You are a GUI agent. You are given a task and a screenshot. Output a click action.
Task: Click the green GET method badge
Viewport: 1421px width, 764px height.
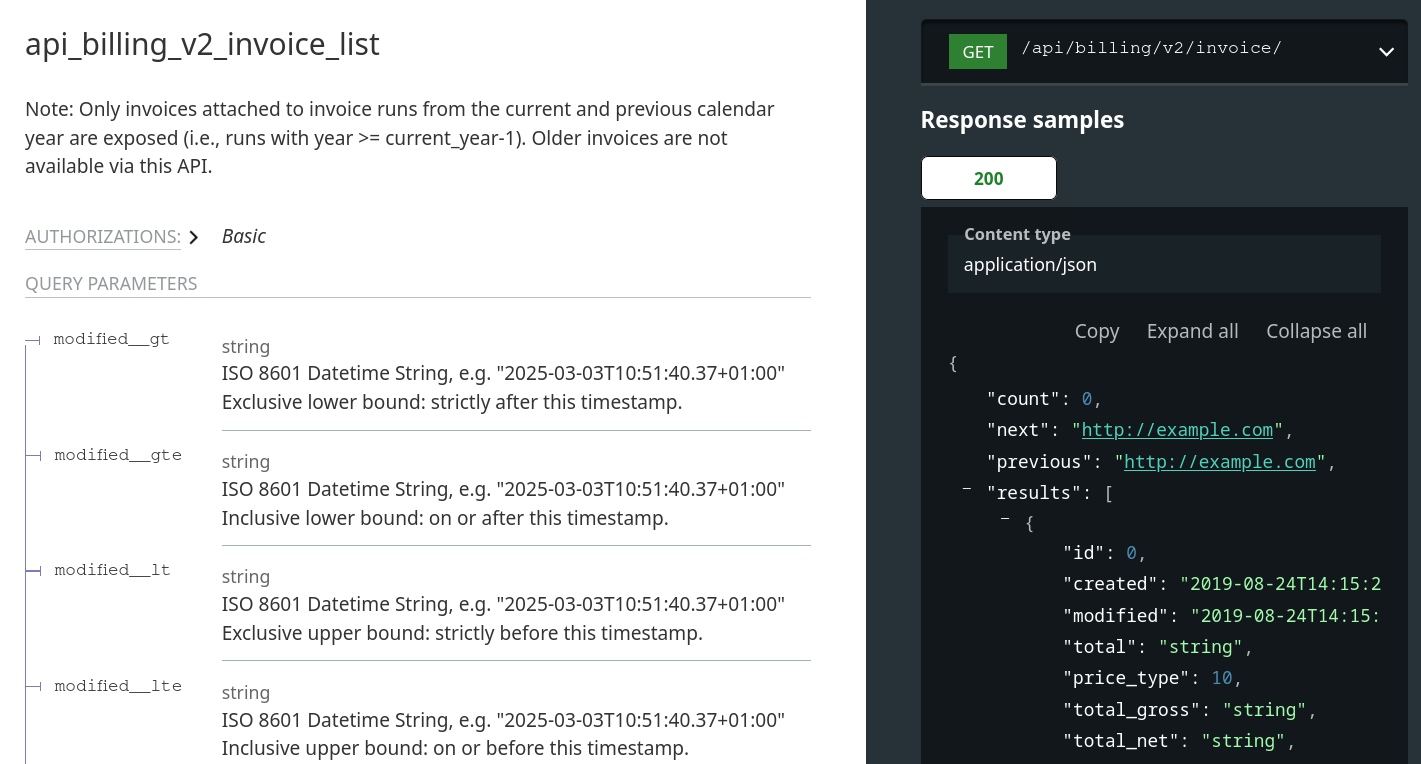coord(977,52)
